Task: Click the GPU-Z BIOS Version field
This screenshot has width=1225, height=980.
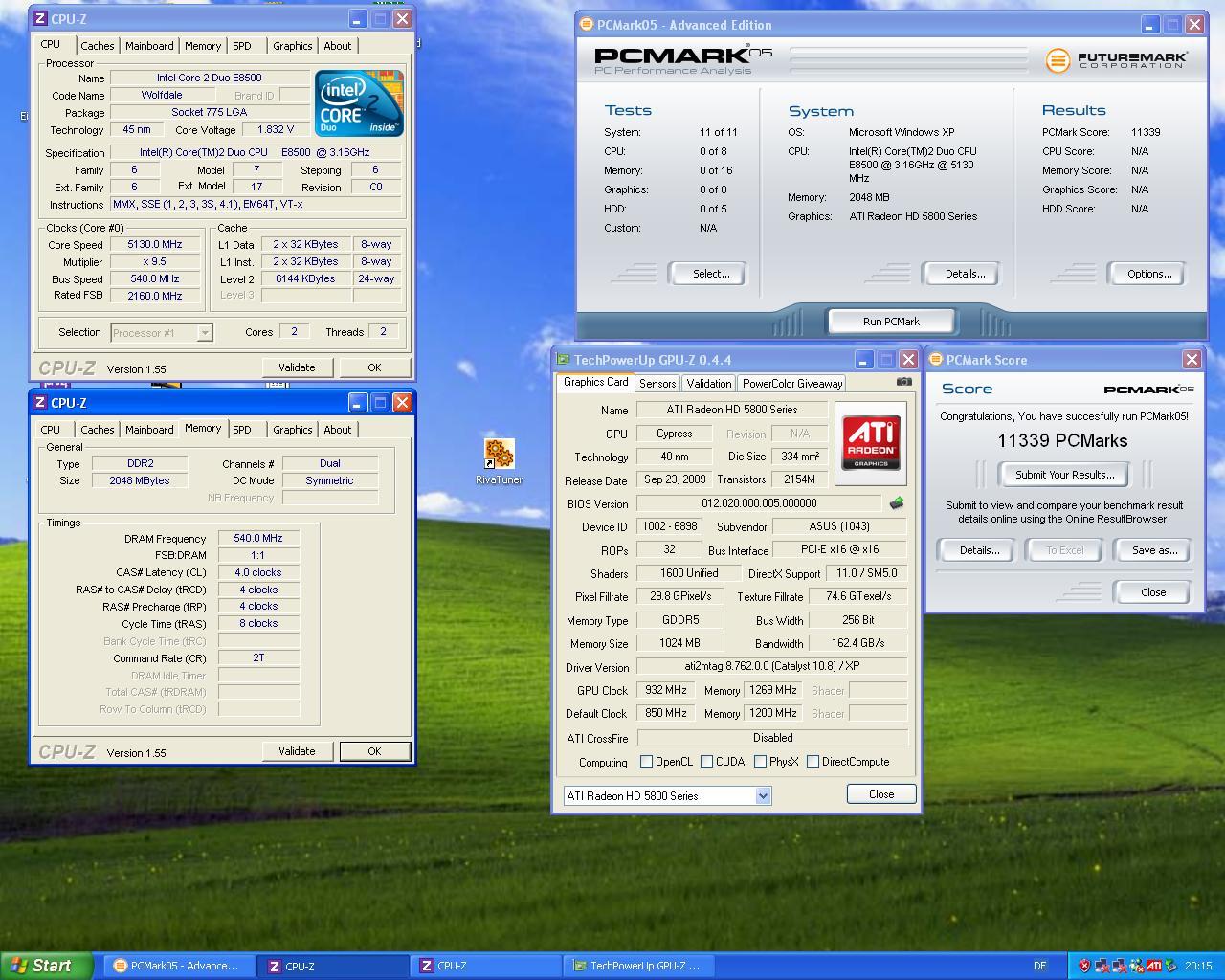Action: click(x=759, y=503)
